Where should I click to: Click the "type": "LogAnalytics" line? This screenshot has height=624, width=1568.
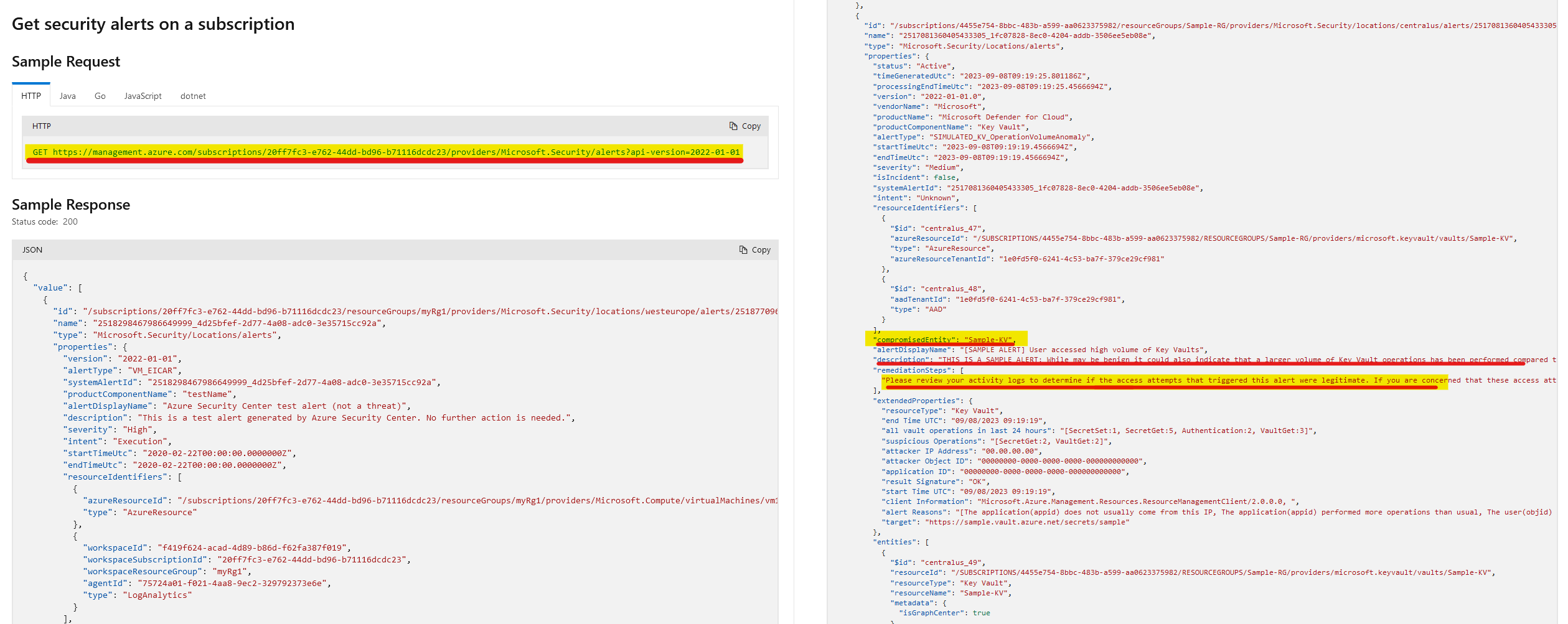[x=138, y=595]
